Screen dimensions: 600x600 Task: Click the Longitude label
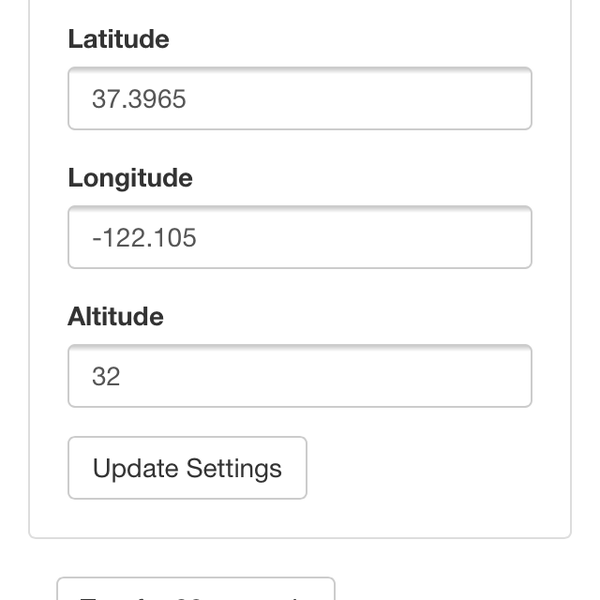point(130,178)
